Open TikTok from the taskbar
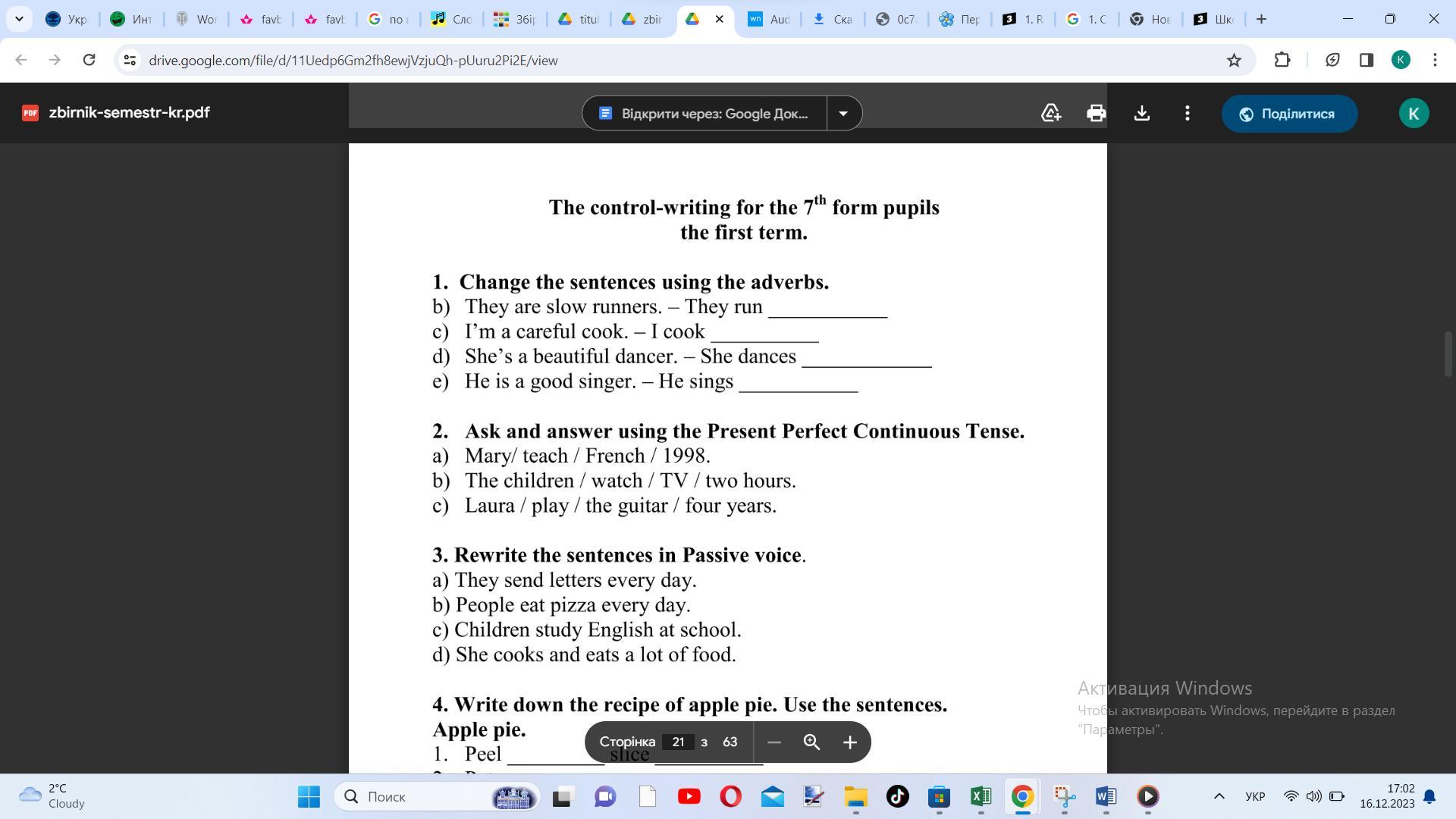Screen dimensions: 1456x819 coord(897,796)
